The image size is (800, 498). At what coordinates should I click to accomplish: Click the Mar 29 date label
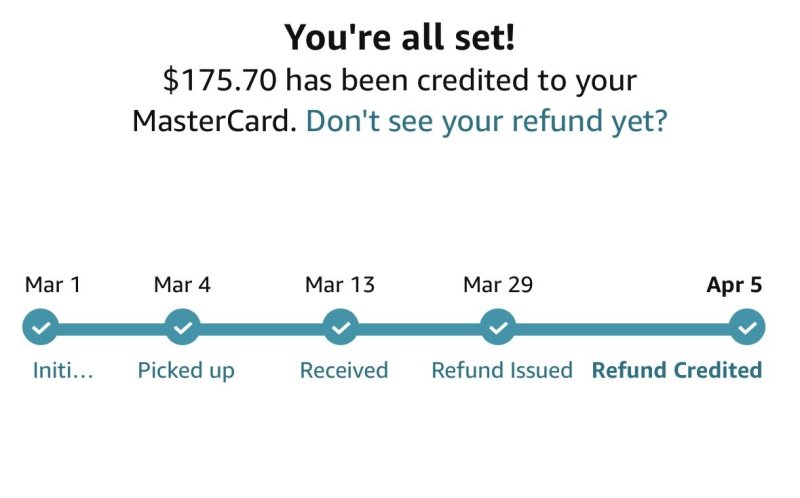pyautogui.click(x=497, y=285)
